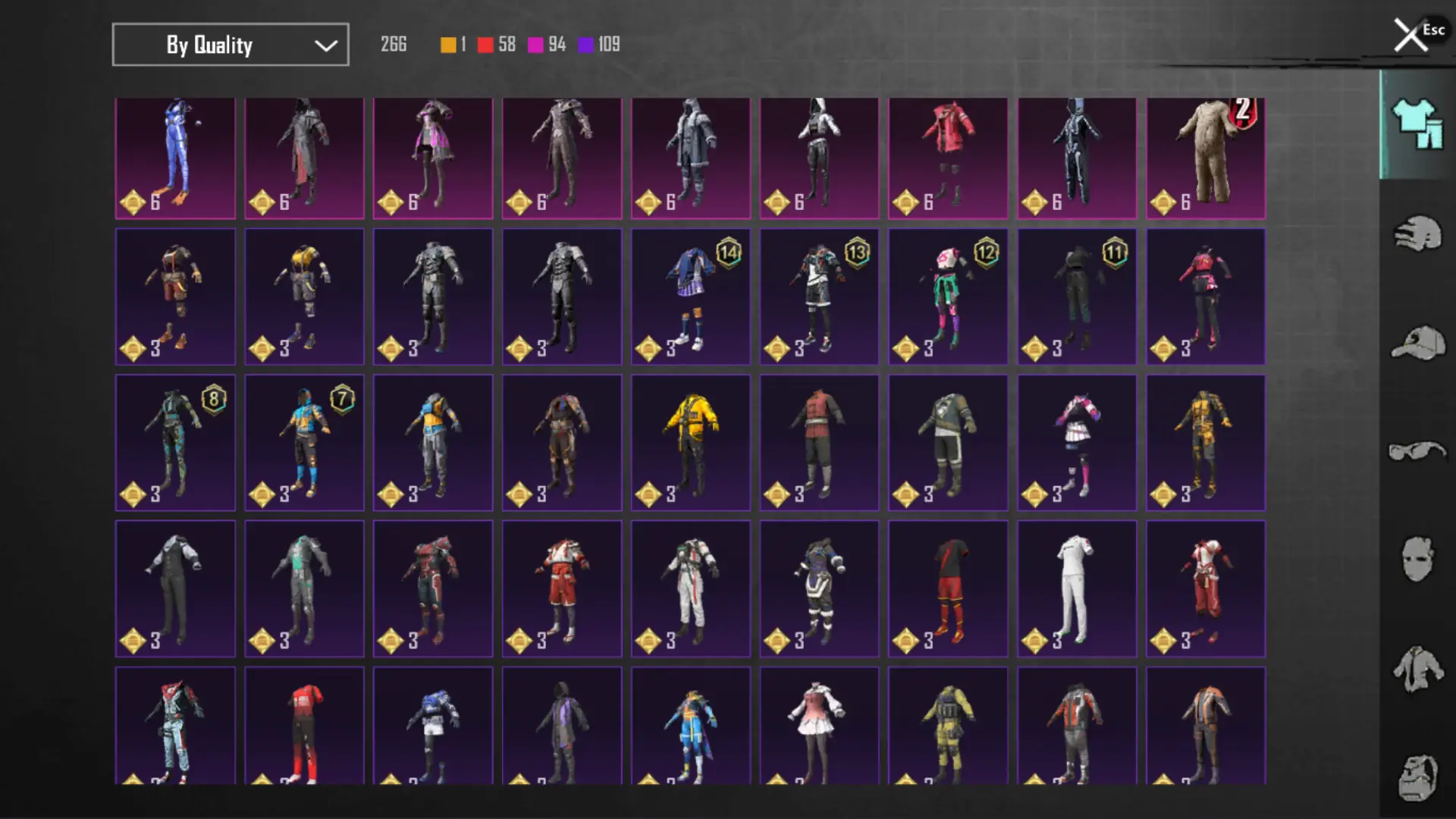The height and width of the screenshot is (819, 1456).
Task: Select the beige teddy outfit with badge 2
Action: [1206, 158]
